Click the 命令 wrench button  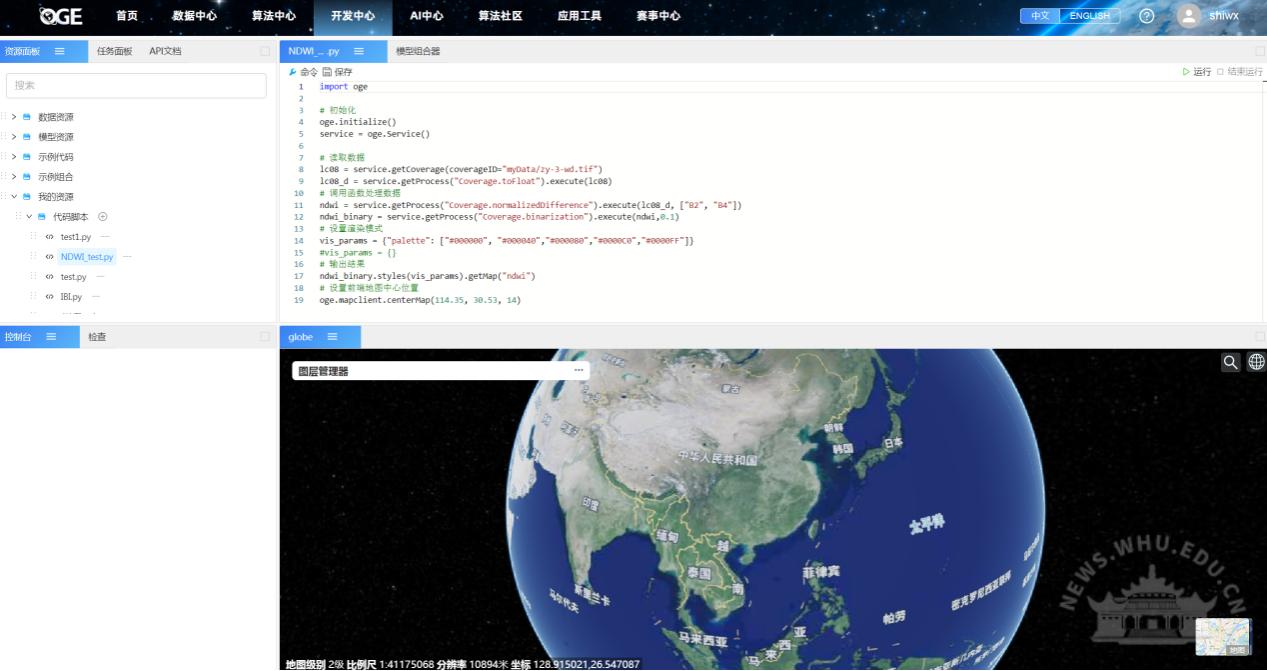click(303, 72)
